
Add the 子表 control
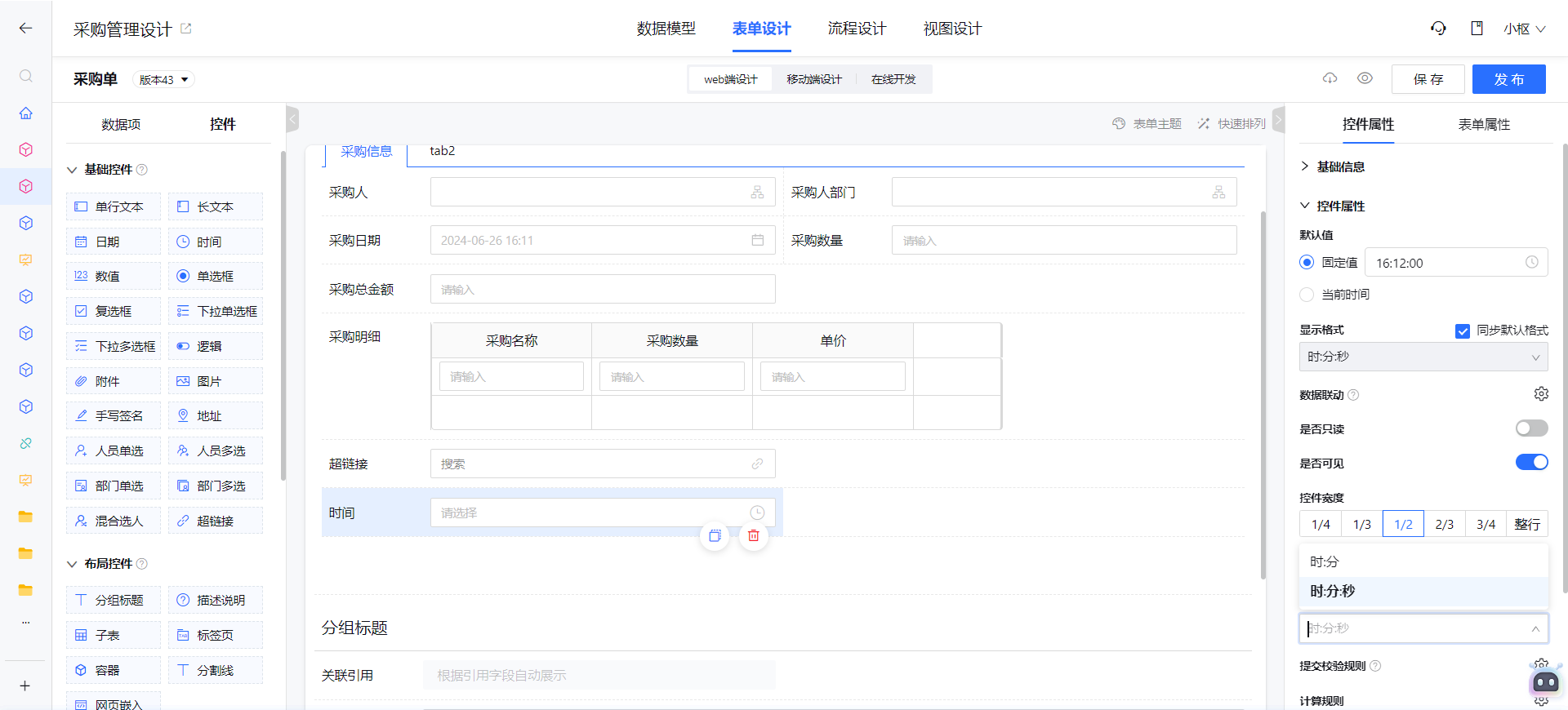pyautogui.click(x=114, y=635)
